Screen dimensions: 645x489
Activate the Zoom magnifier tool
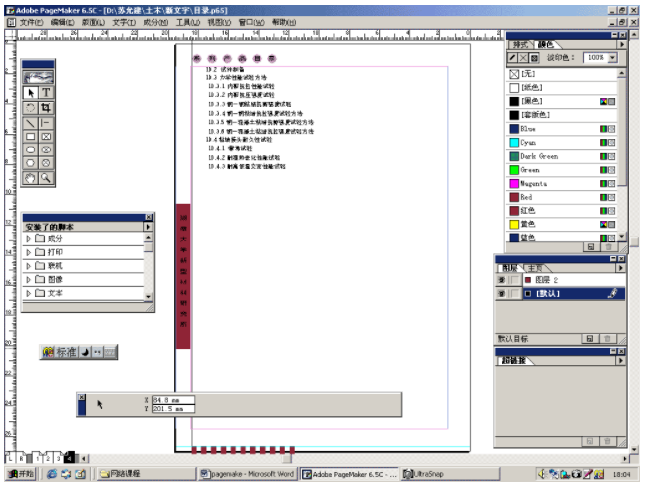[x=46, y=177]
